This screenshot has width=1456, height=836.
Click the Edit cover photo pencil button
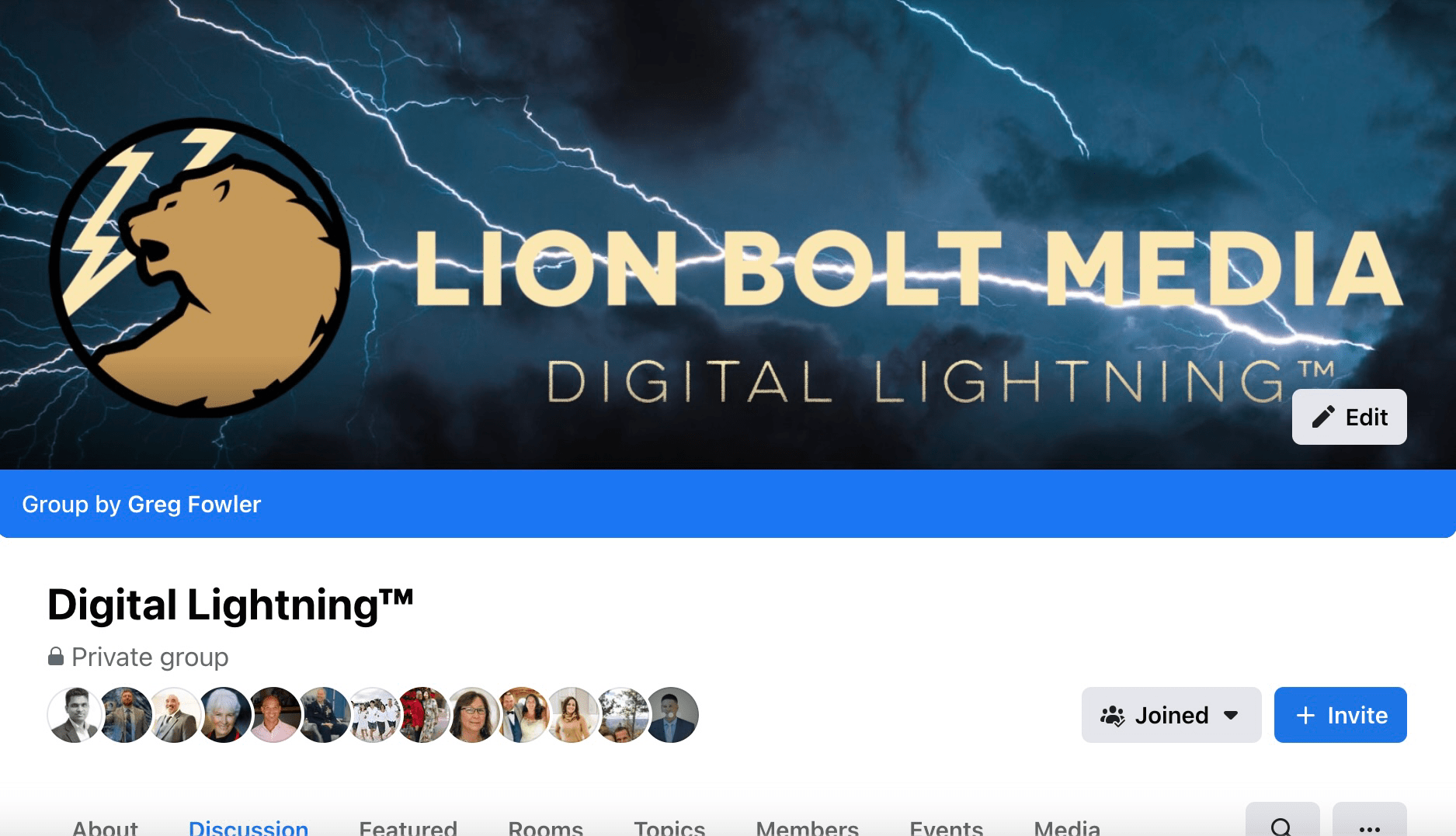click(x=1349, y=417)
